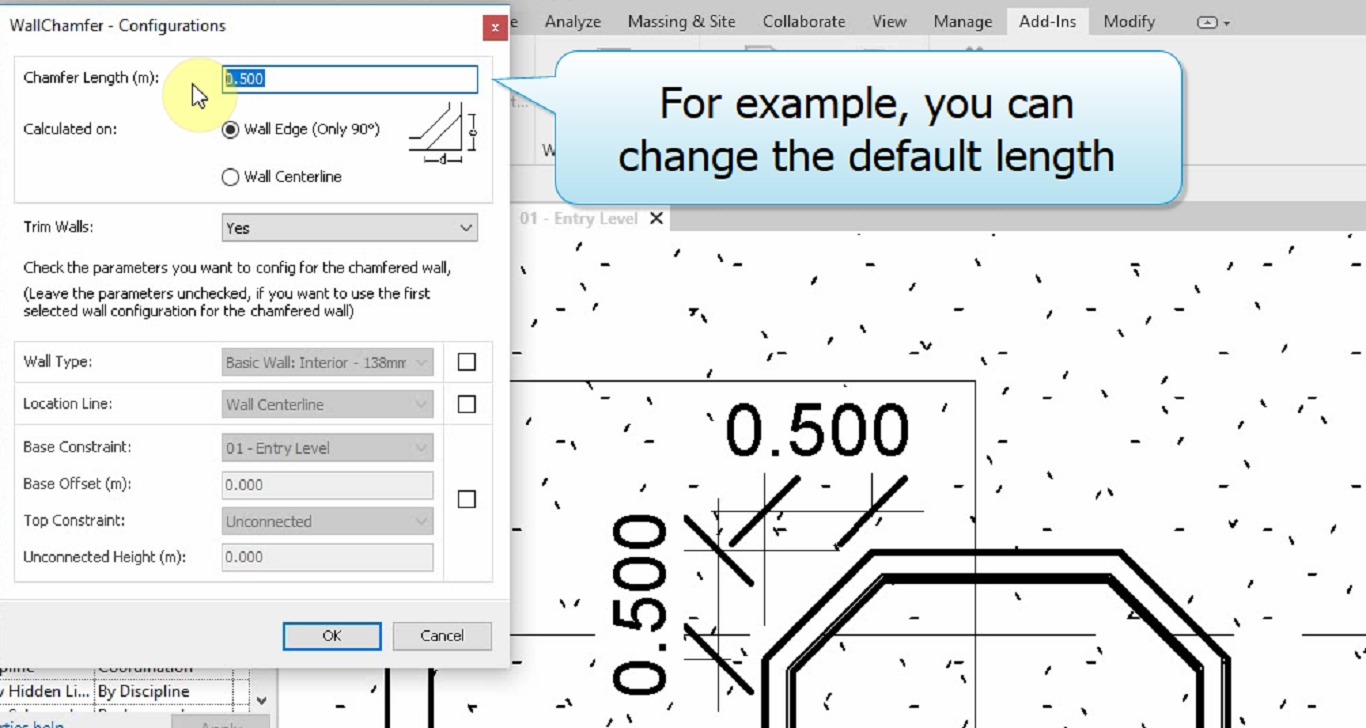Click the ribbon panel display toggle icon
Viewport: 1366px width, 728px height.
coord(1213,23)
